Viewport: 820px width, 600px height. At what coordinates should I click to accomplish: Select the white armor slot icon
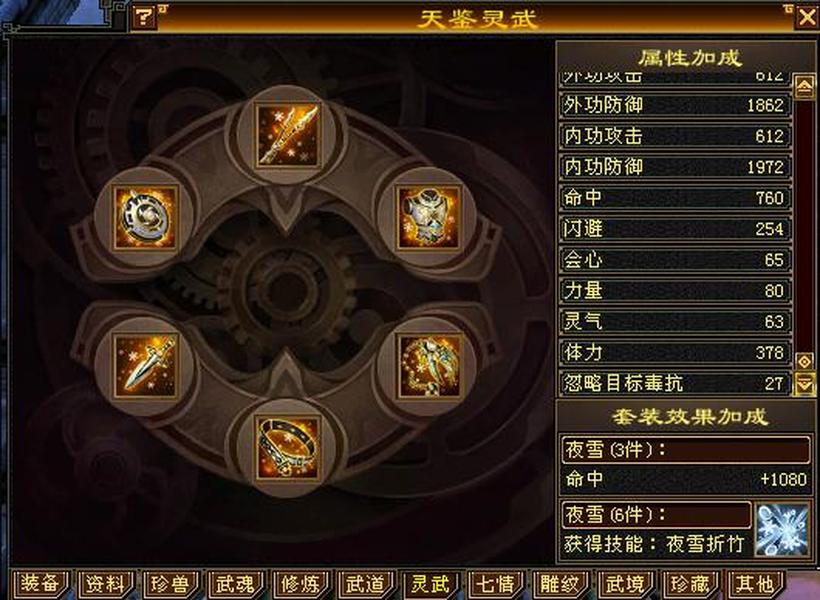pos(429,217)
